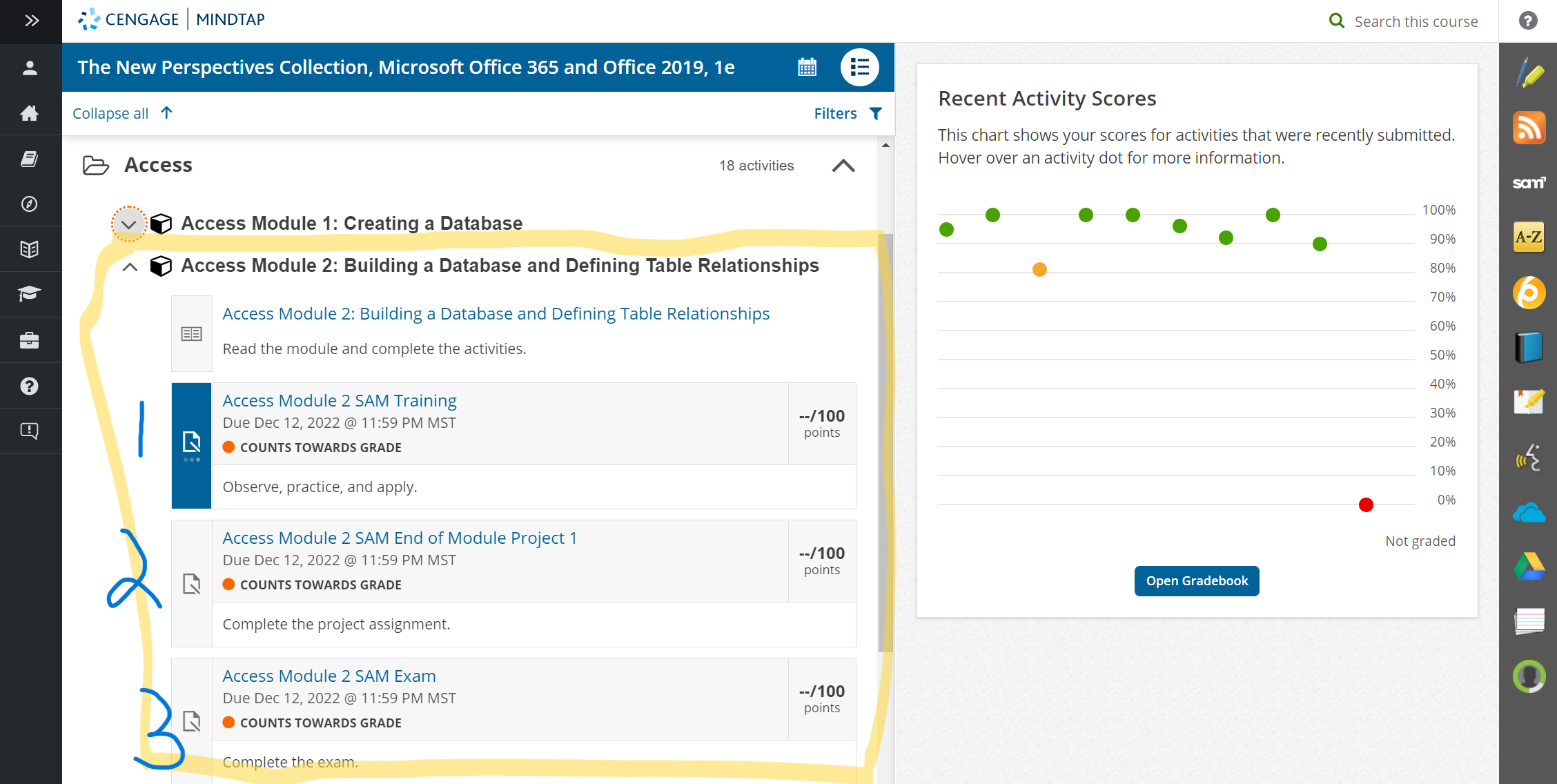Open the A-Z glossary app

1529,237
